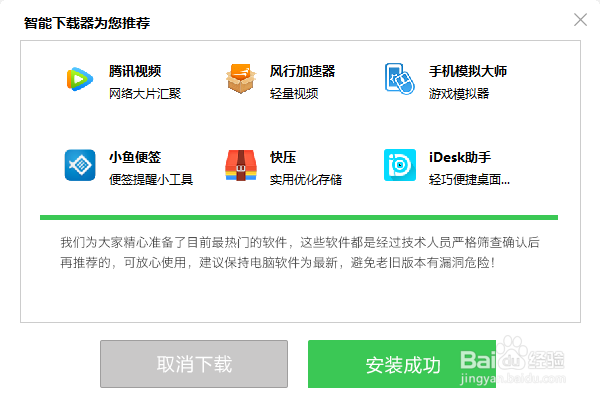Image resolution: width=600 pixels, height=400 pixels.
Task: Click the 取消下载 button
Action: [194, 364]
